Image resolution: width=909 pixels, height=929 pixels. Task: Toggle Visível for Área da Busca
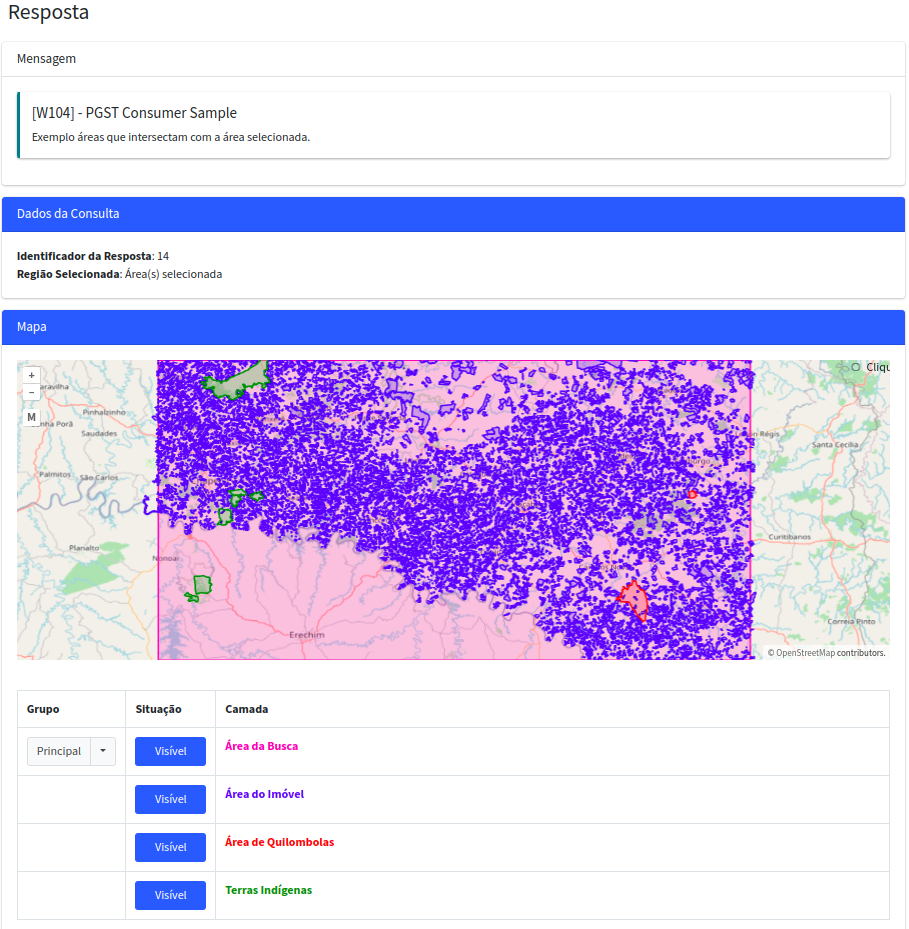pos(169,751)
